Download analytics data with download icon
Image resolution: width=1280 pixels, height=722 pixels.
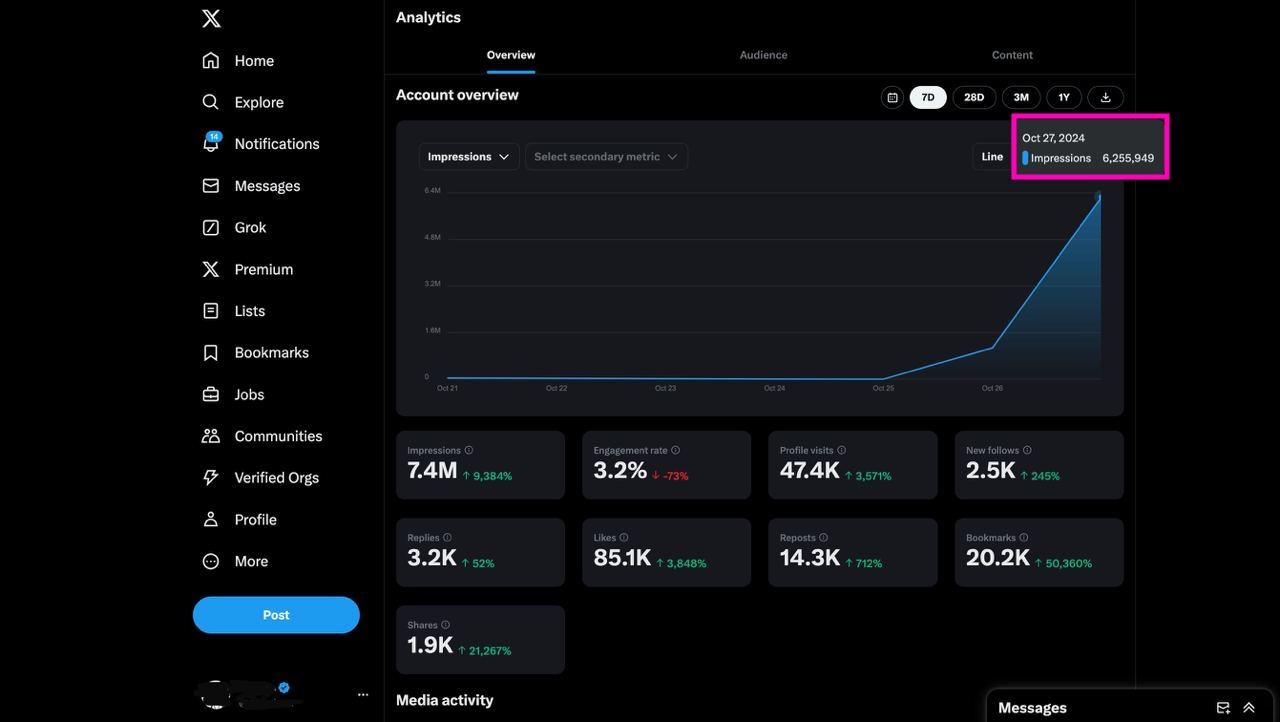pos(1105,97)
